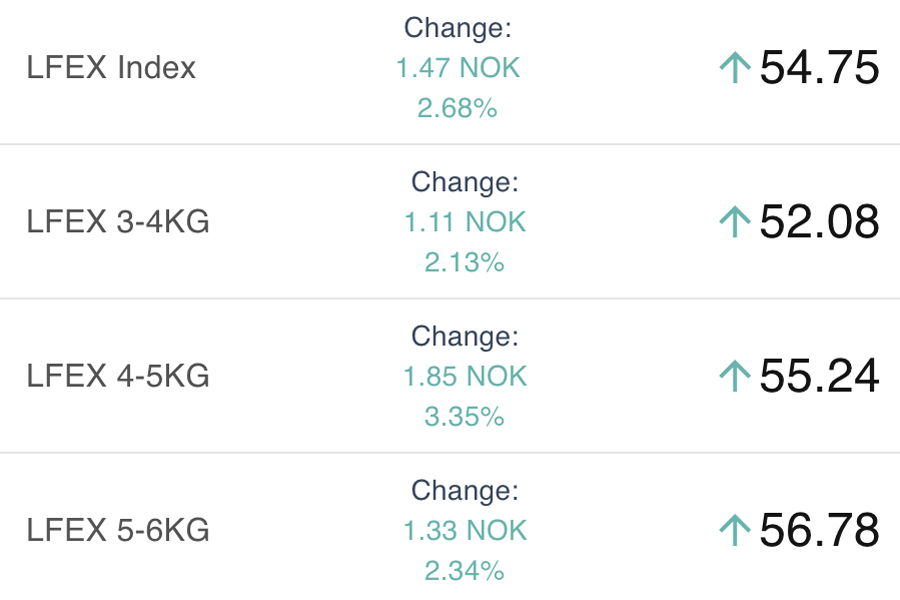Click the 2.13% change percentage

[464, 262]
